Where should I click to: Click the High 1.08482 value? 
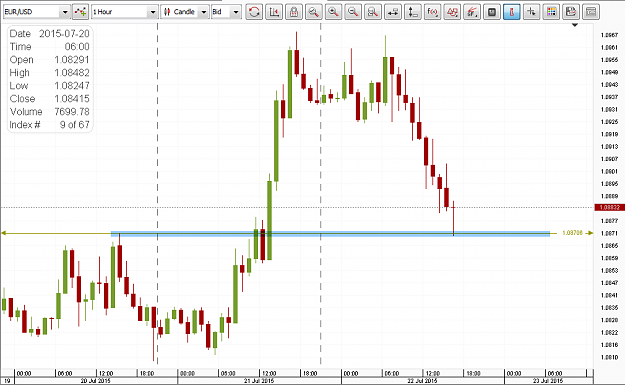[72, 73]
